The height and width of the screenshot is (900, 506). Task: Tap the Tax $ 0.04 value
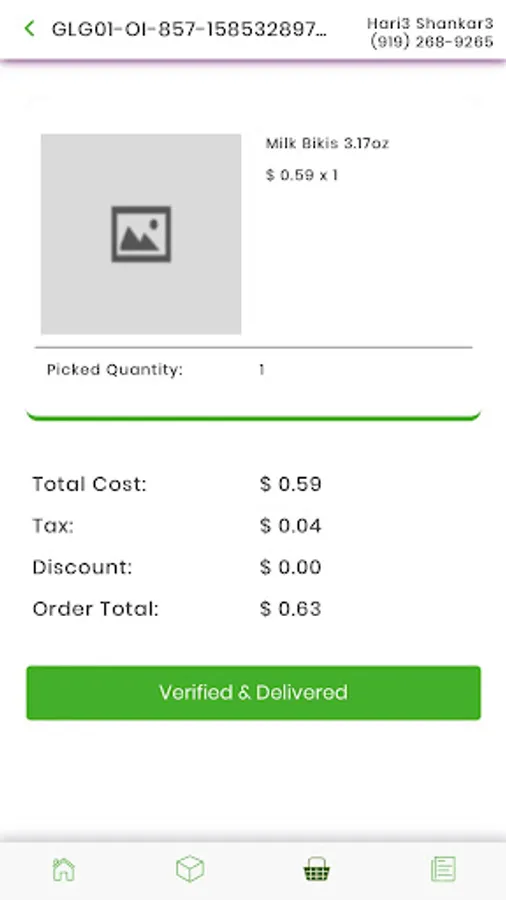(x=290, y=525)
